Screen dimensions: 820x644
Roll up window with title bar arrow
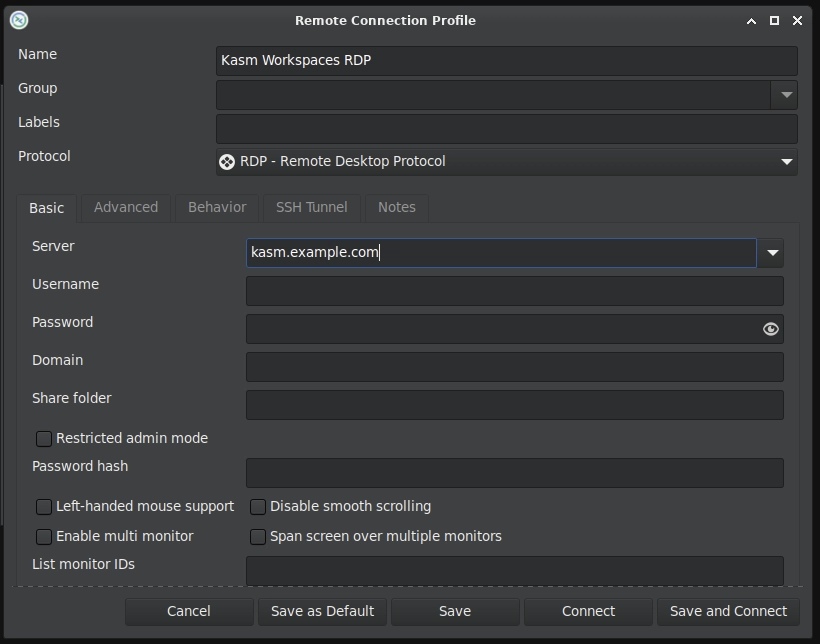coord(751,21)
